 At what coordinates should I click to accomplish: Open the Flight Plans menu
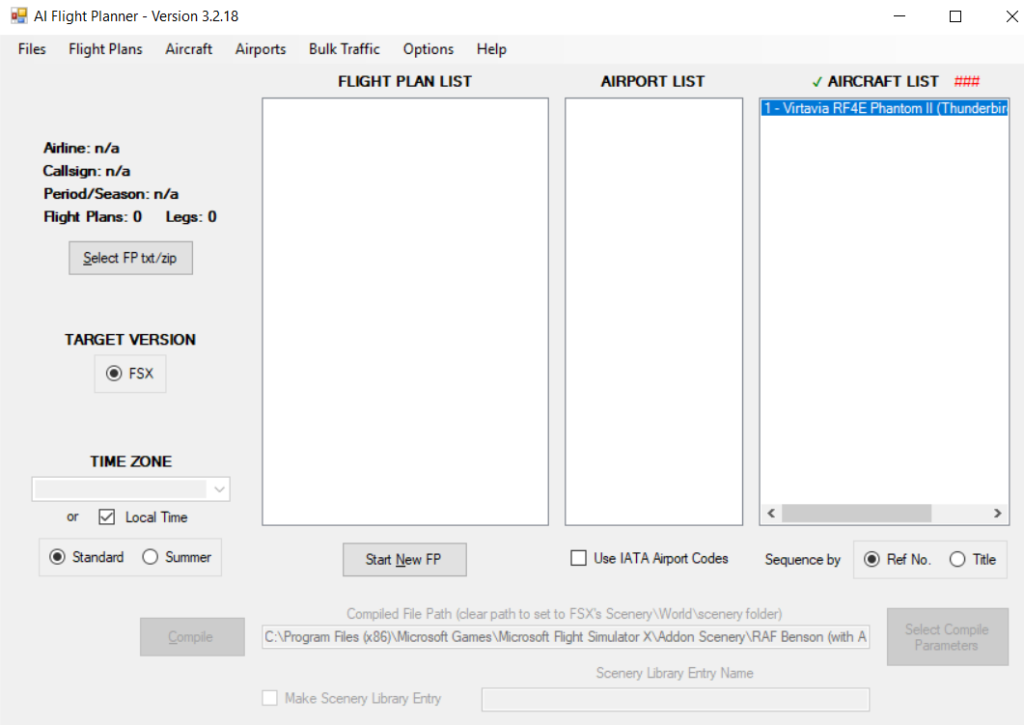pos(105,49)
